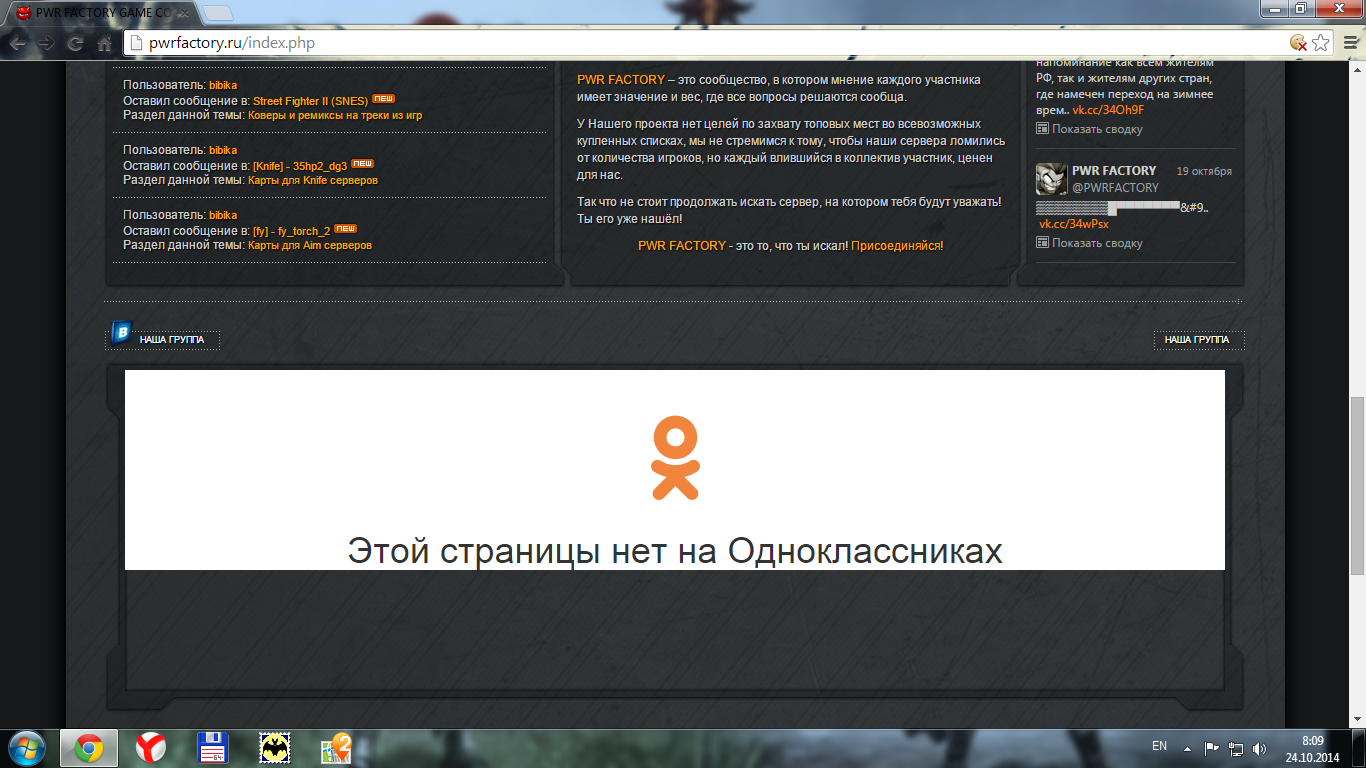Go to the browser home page icon
This screenshot has height=768, width=1366.
[104, 43]
